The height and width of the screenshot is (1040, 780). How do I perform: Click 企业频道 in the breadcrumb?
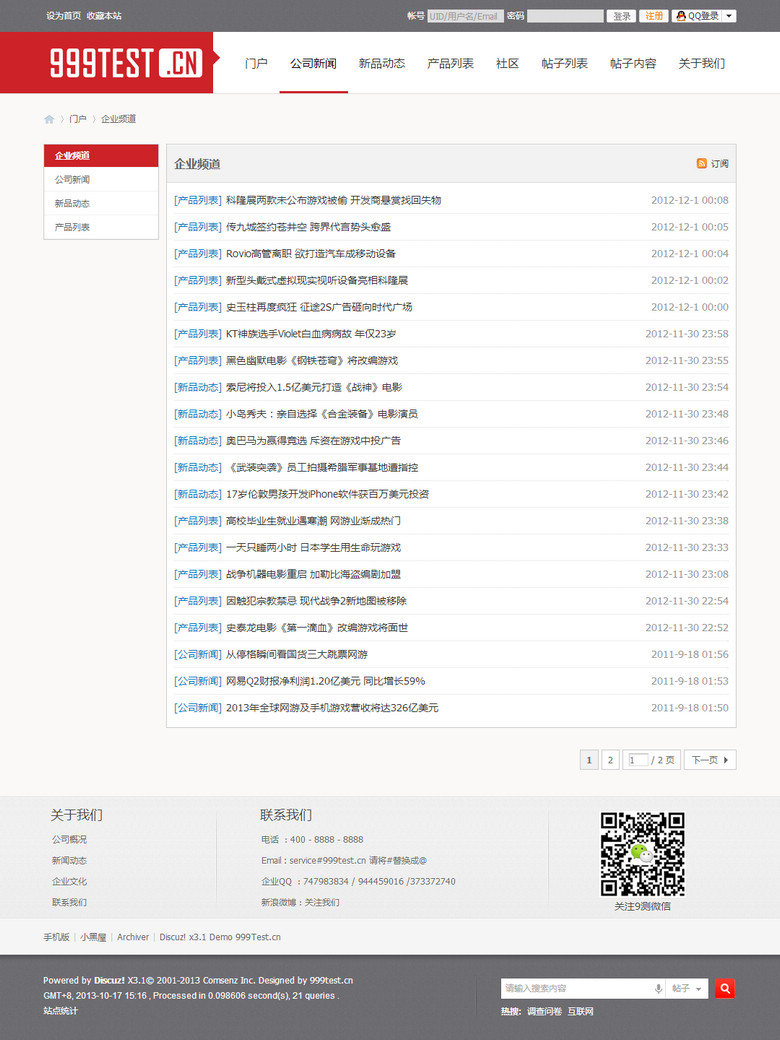pos(118,119)
